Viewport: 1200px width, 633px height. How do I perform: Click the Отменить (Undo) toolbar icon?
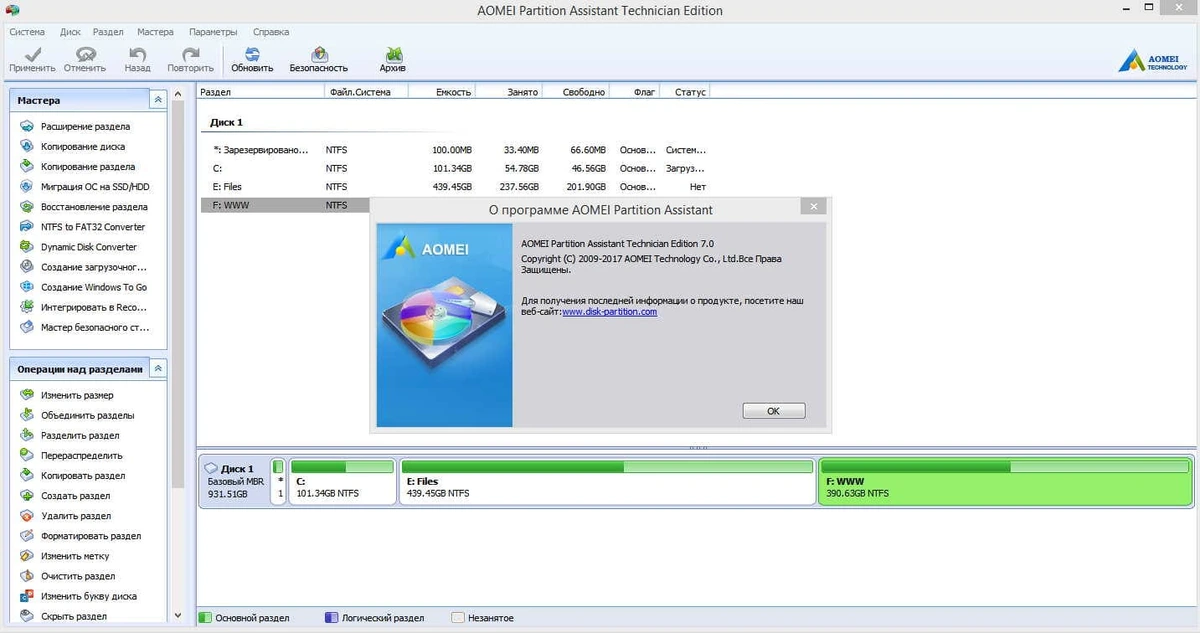(85, 60)
